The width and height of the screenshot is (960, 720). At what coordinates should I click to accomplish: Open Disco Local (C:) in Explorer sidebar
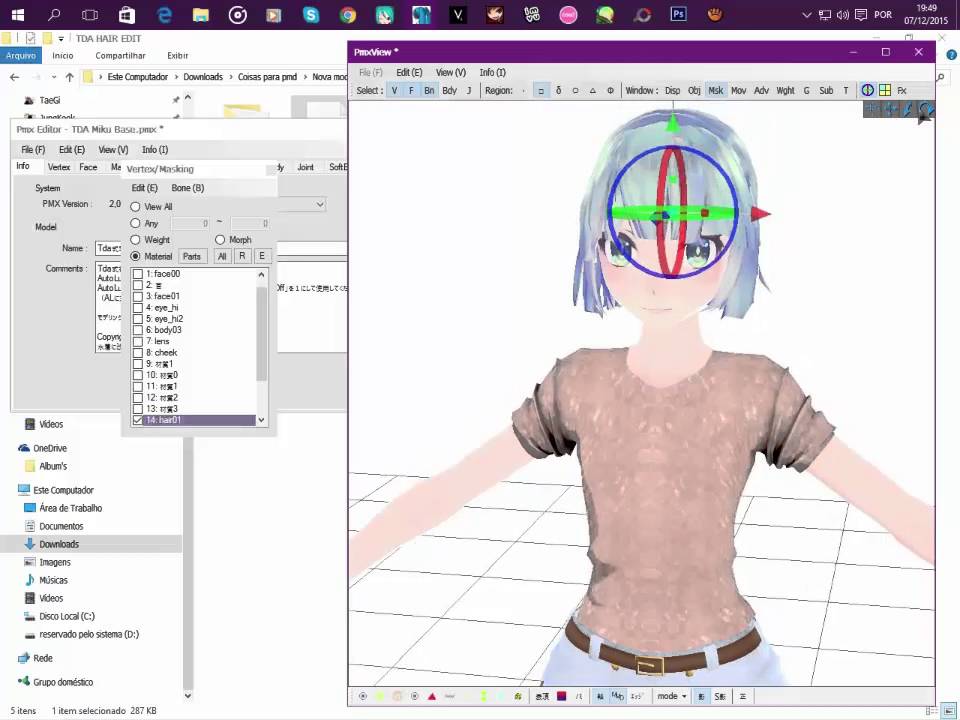67,617
